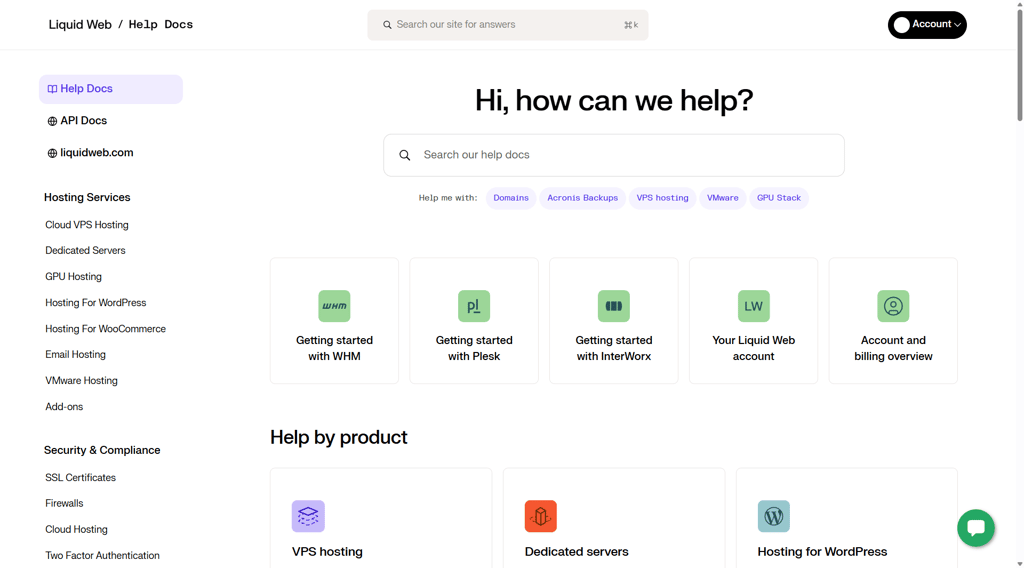
Task: Open Two Factor Authentication sidebar link
Action: tap(102, 555)
